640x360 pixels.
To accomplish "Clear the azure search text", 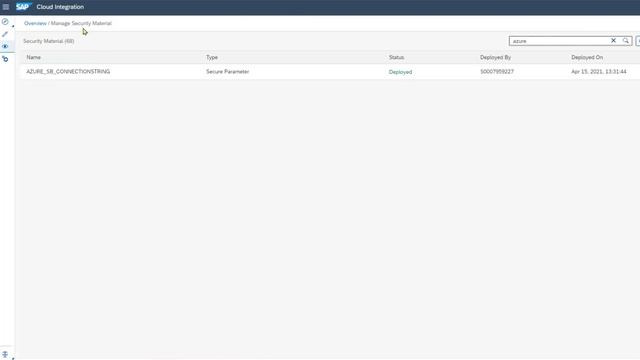I will 613,41.
